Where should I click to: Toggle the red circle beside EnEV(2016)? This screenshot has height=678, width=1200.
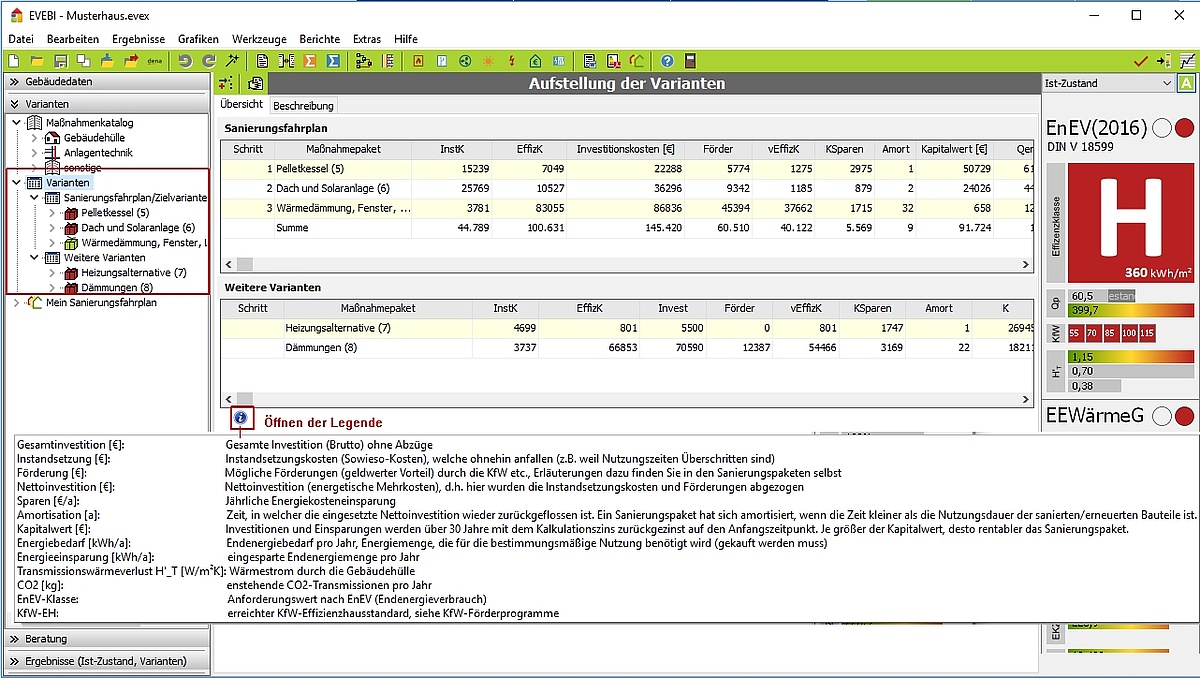(x=1185, y=128)
